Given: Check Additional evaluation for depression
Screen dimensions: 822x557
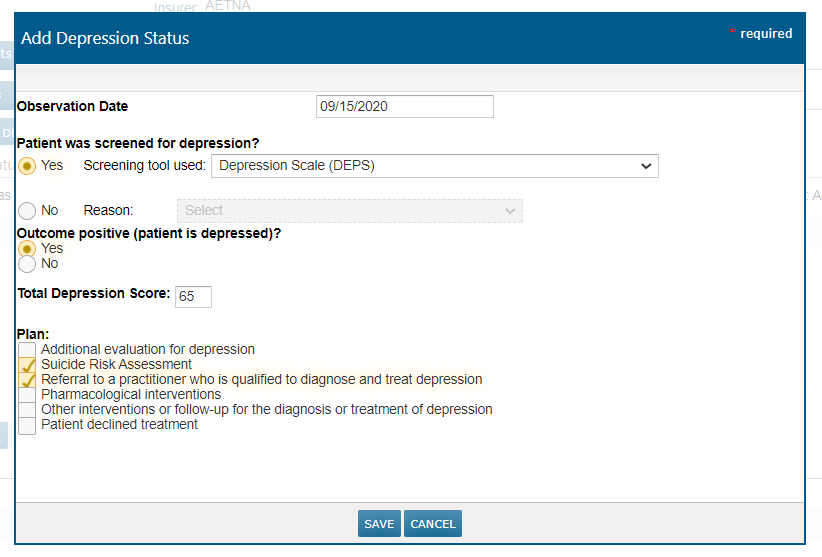Looking at the screenshot, I should (27, 350).
